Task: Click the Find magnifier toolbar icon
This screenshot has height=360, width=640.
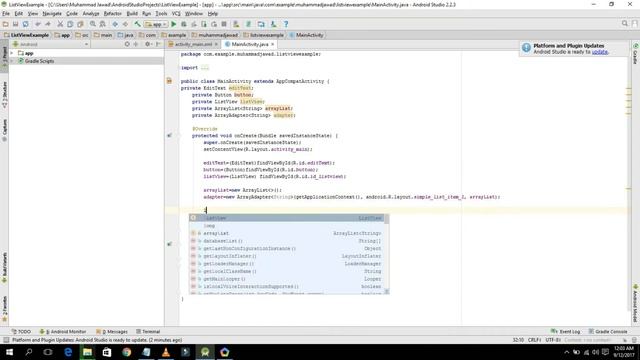Action: [x=93, y=24]
